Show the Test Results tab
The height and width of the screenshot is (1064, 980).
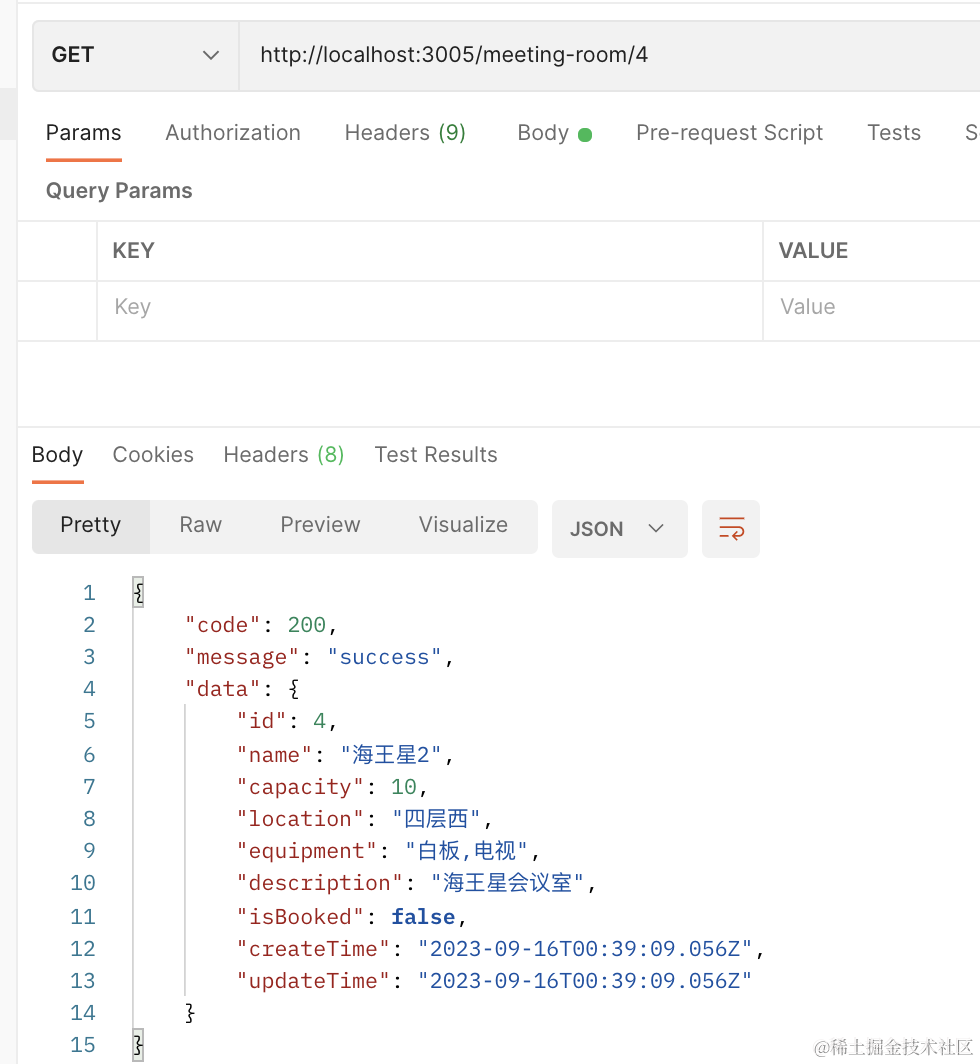pos(435,455)
